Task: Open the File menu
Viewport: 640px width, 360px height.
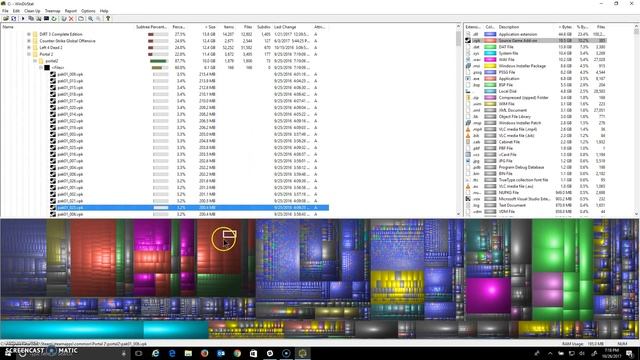Action: pyautogui.click(x=5, y=11)
